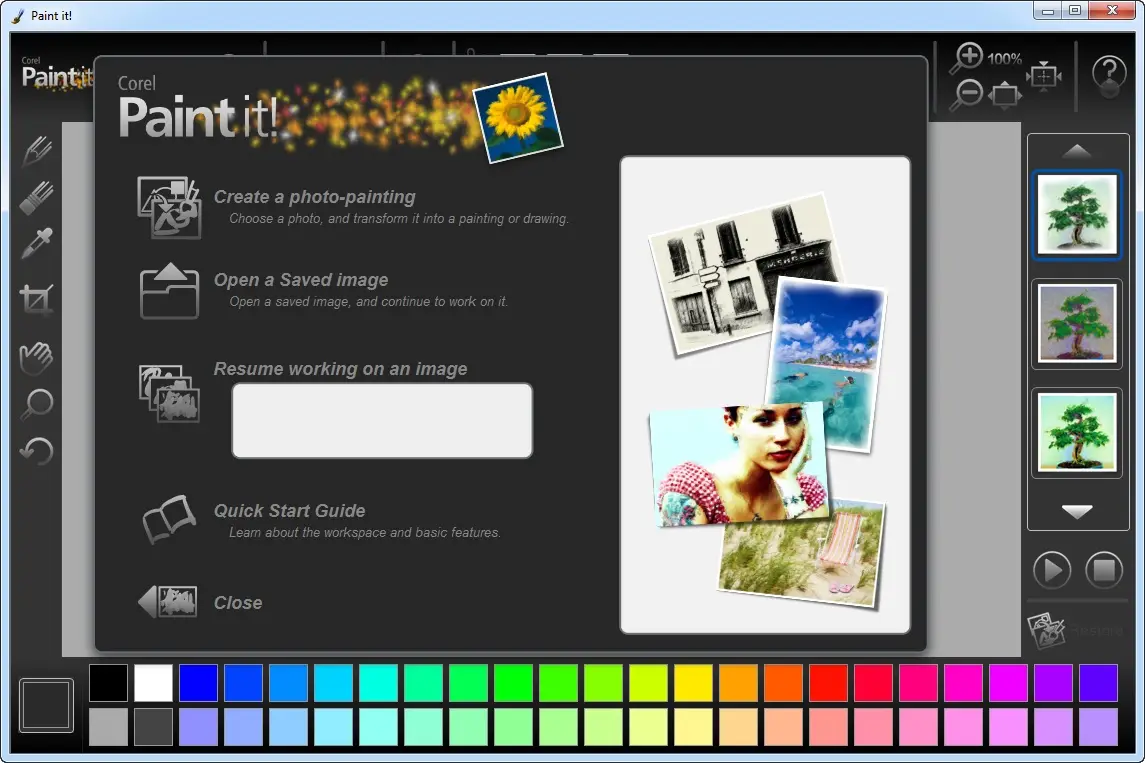Image resolution: width=1145 pixels, height=763 pixels.
Task: Click the Undo arrow icon
Action: (x=37, y=450)
